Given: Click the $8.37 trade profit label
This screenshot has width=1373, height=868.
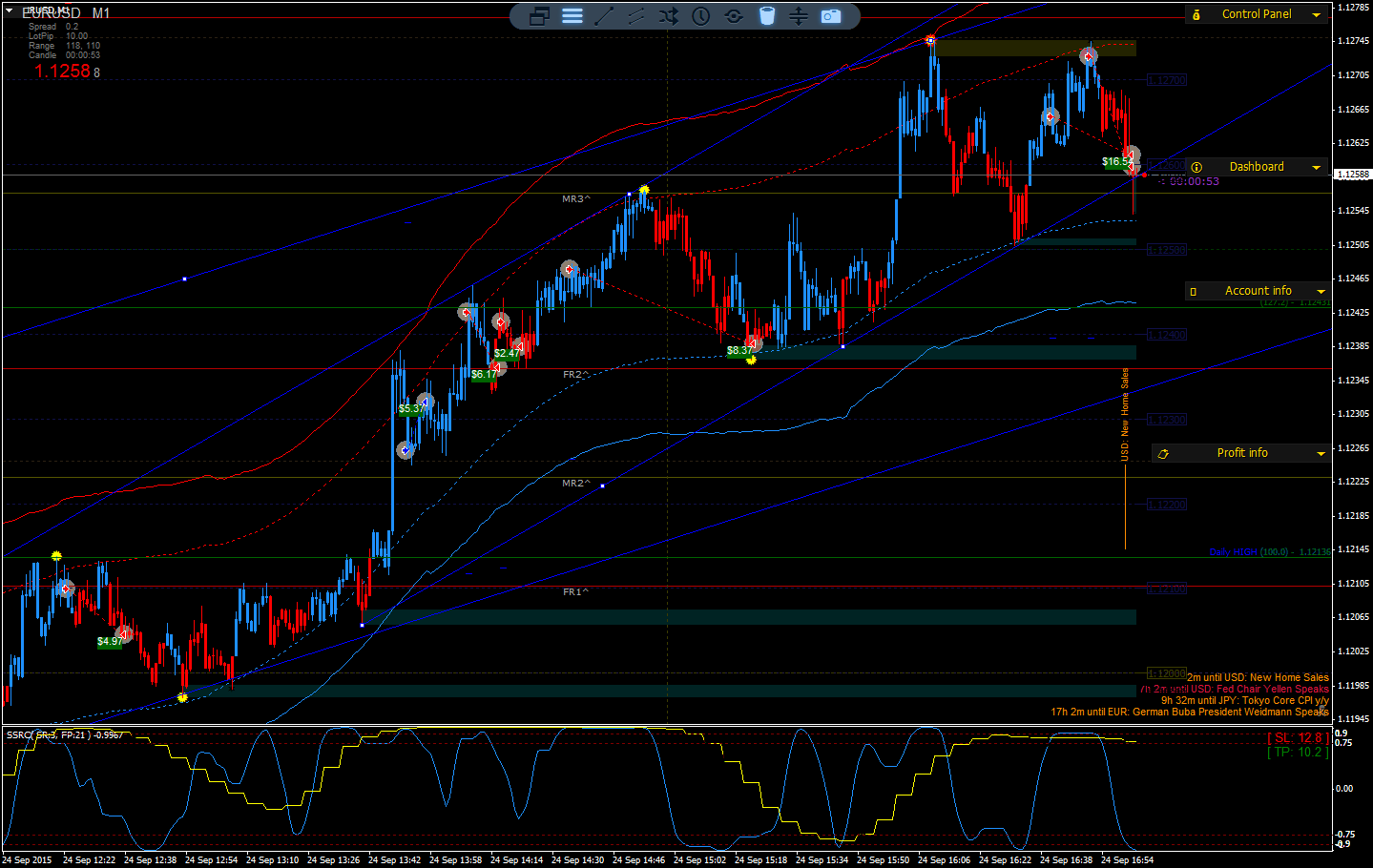Looking at the screenshot, I should coord(739,351).
